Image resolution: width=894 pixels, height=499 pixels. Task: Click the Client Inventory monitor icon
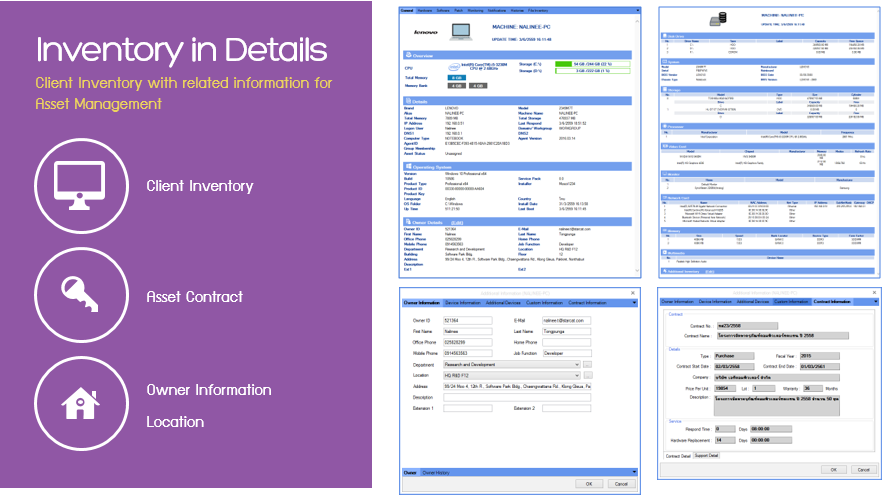[x=76, y=186]
